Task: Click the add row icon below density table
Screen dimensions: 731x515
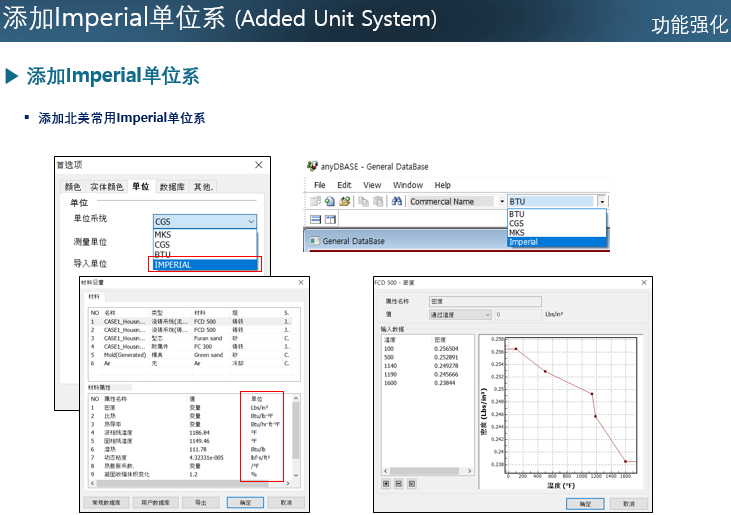Action: click(x=386, y=483)
